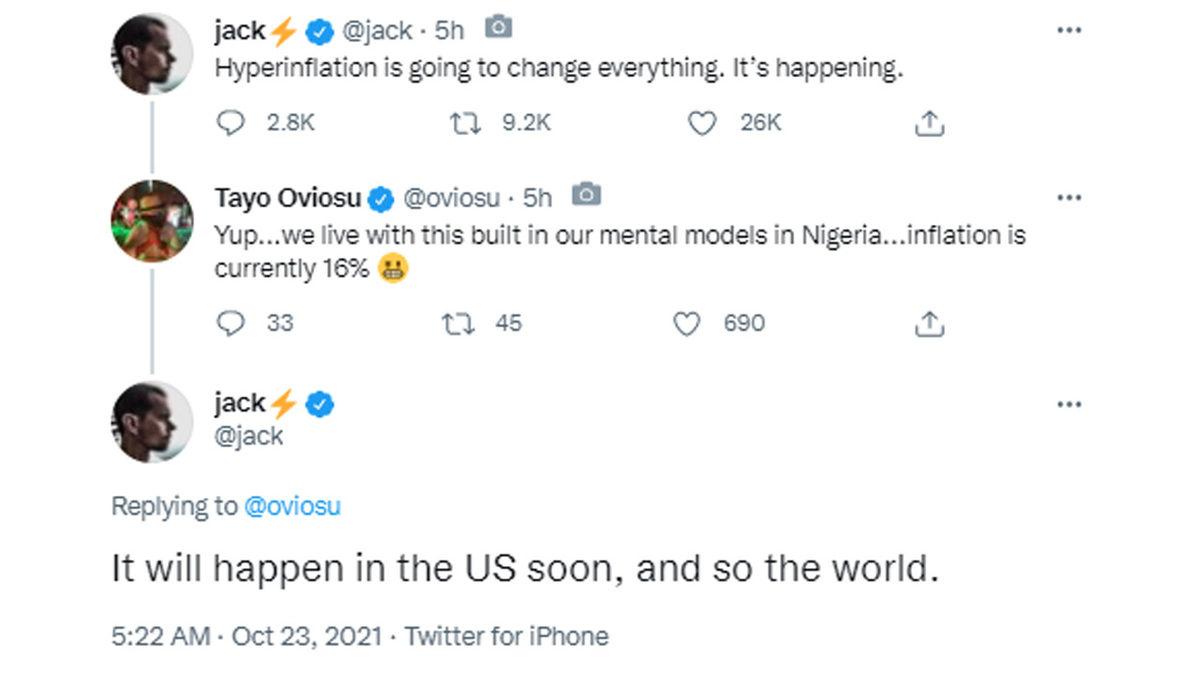Viewport: 1200px width, 675px height.
Task: Like Tayo Oviosu's tweet
Action: tap(687, 323)
